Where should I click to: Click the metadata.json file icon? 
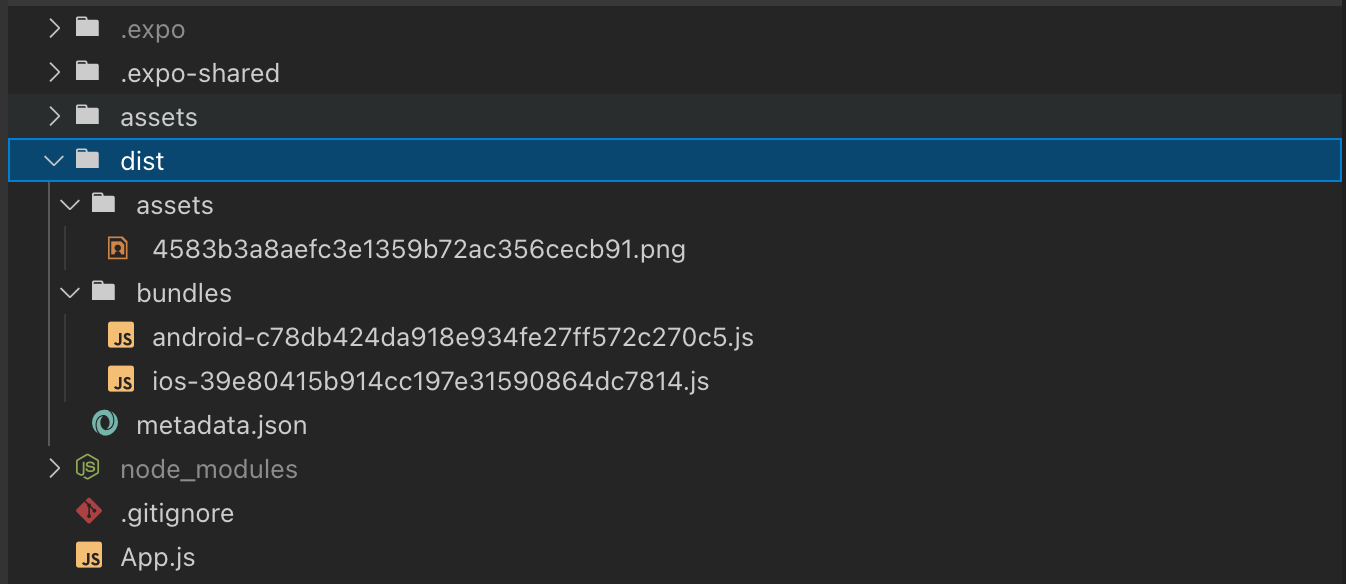click(x=104, y=425)
